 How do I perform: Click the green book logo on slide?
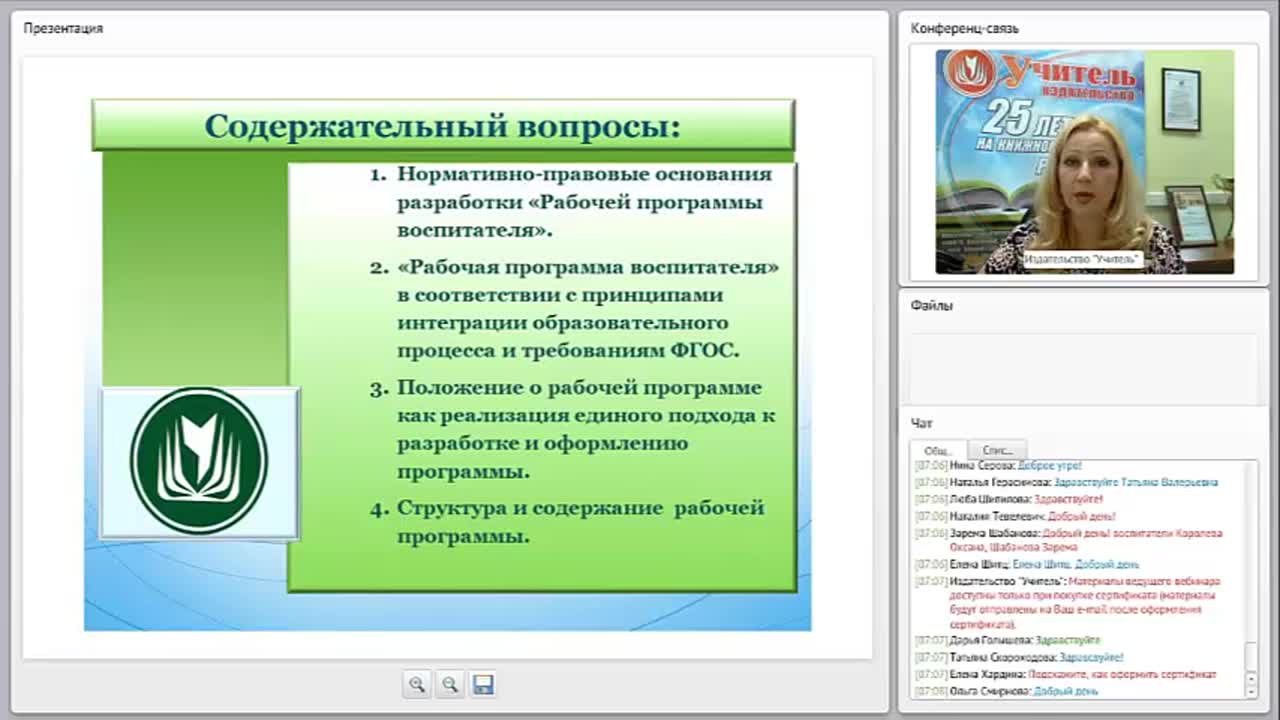pos(199,462)
